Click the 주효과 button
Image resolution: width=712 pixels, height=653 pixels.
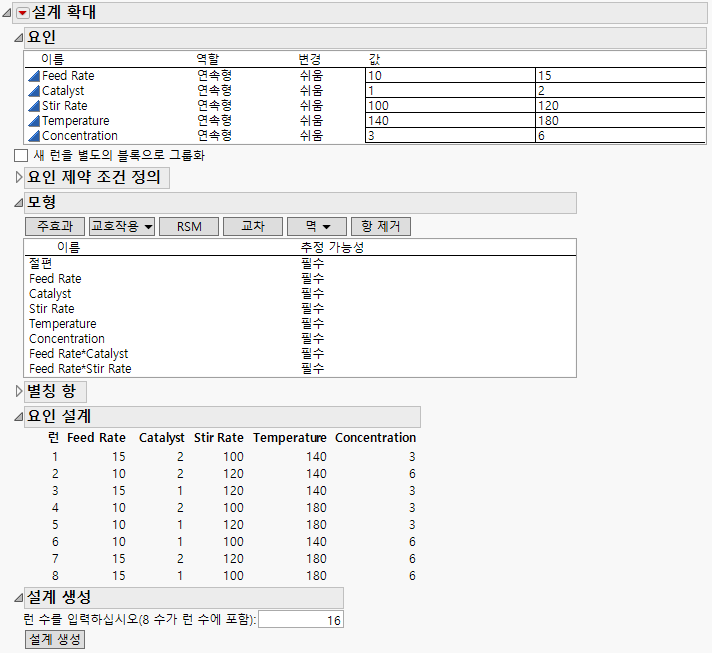pos(55,226)
